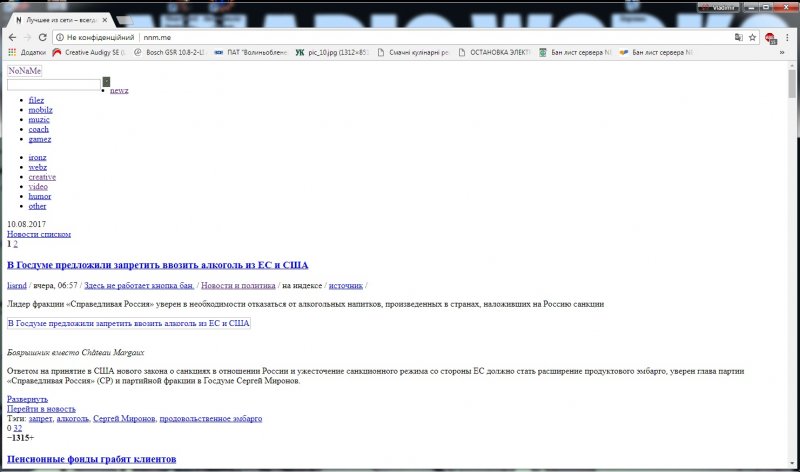Open the tag 'продовольственное эмбарго'
The image size is (800, 472).
pos(211,418)
